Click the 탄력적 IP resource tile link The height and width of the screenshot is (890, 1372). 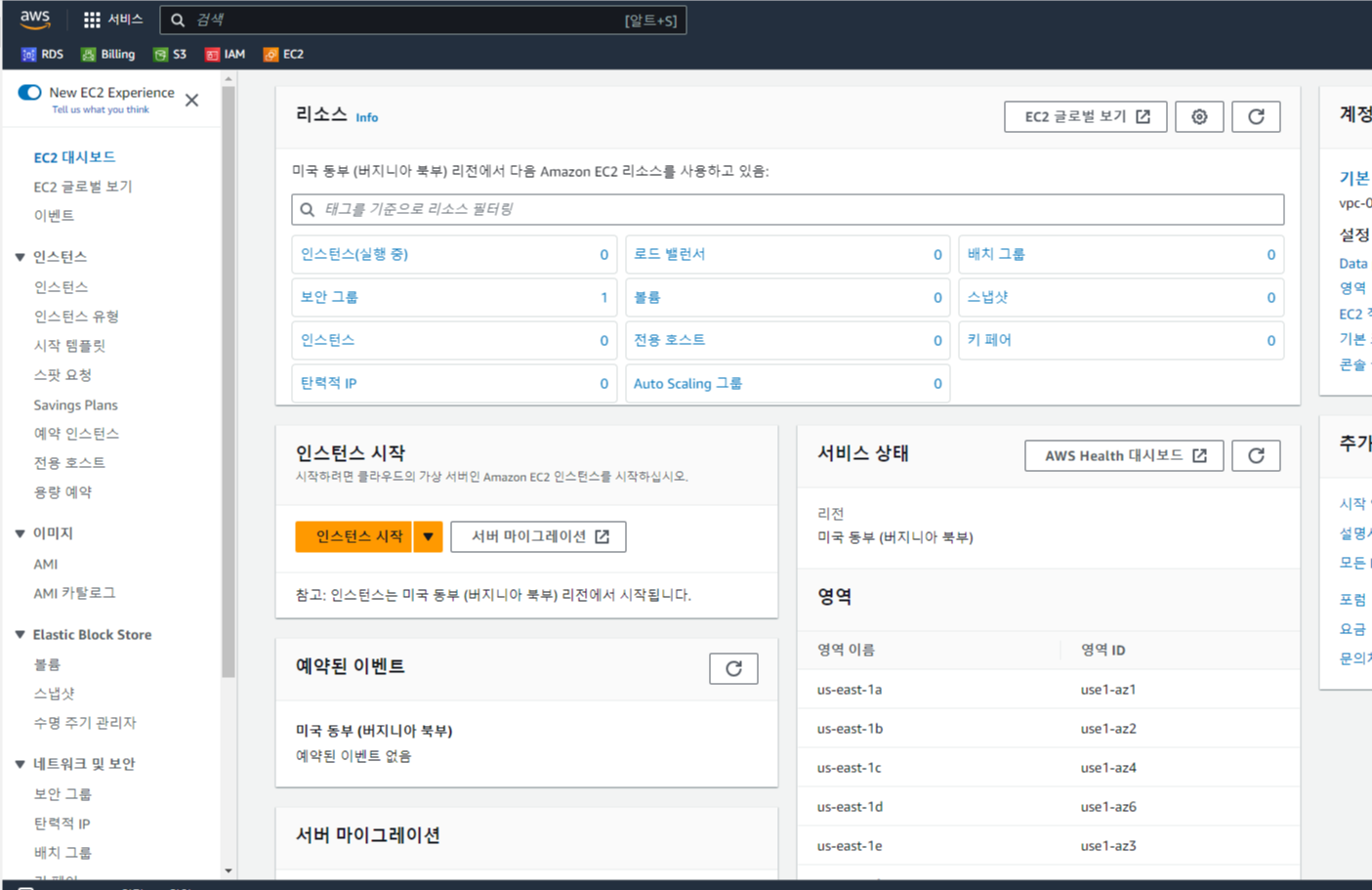[x=328, y=383]
